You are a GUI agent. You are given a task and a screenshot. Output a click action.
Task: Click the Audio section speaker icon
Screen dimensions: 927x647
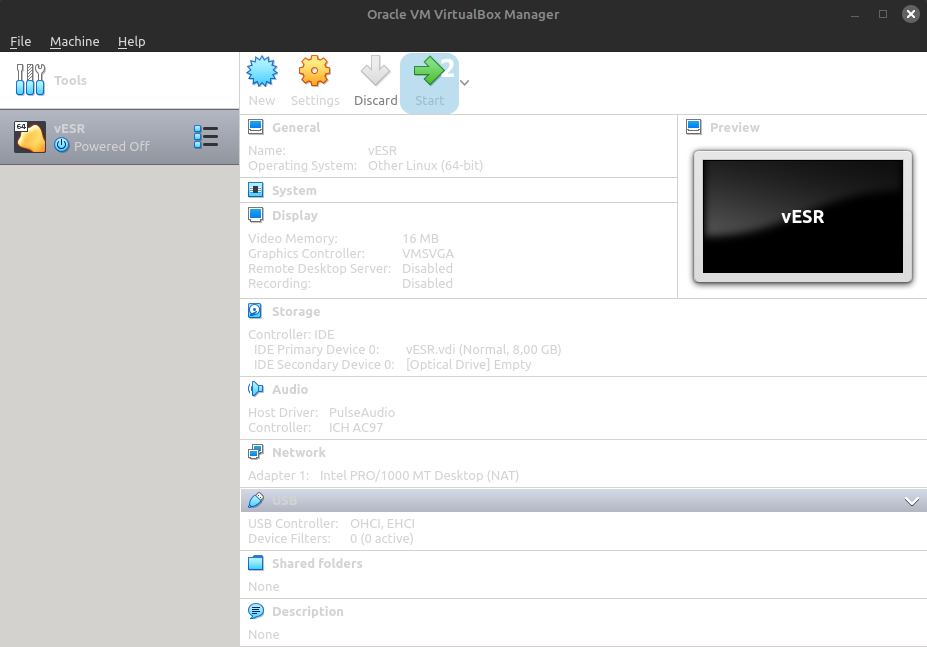(255, 389)
